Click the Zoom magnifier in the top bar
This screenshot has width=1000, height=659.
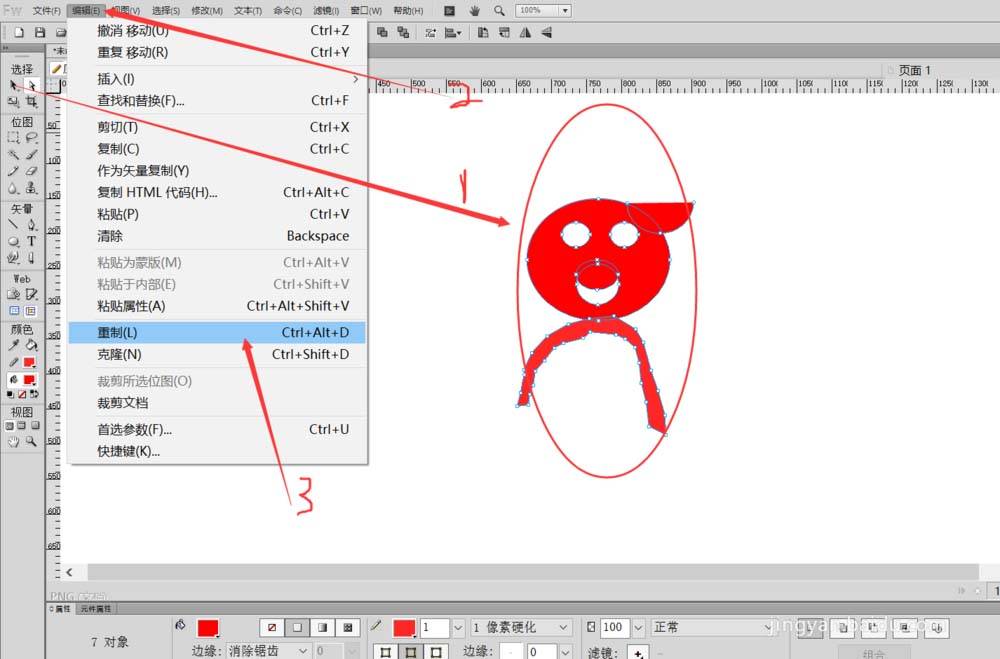499,10
